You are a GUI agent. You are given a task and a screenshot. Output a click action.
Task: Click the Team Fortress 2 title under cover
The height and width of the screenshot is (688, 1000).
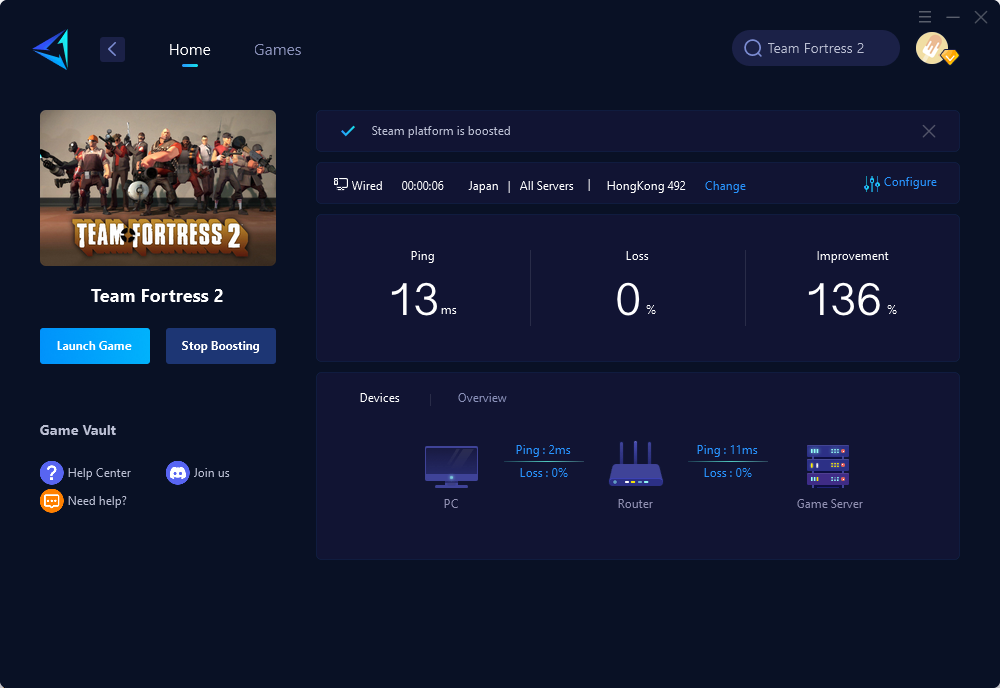(157, 296)
